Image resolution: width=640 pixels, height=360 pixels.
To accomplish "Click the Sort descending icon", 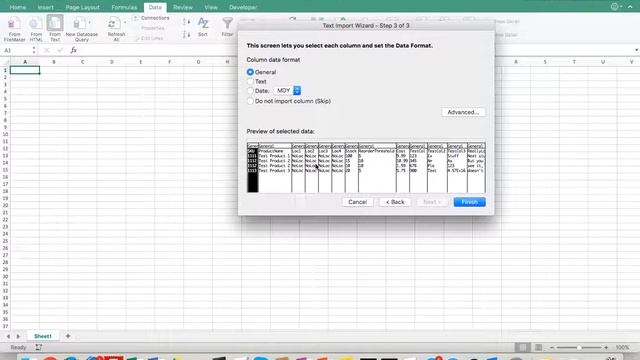I will (x=186, y=35).
